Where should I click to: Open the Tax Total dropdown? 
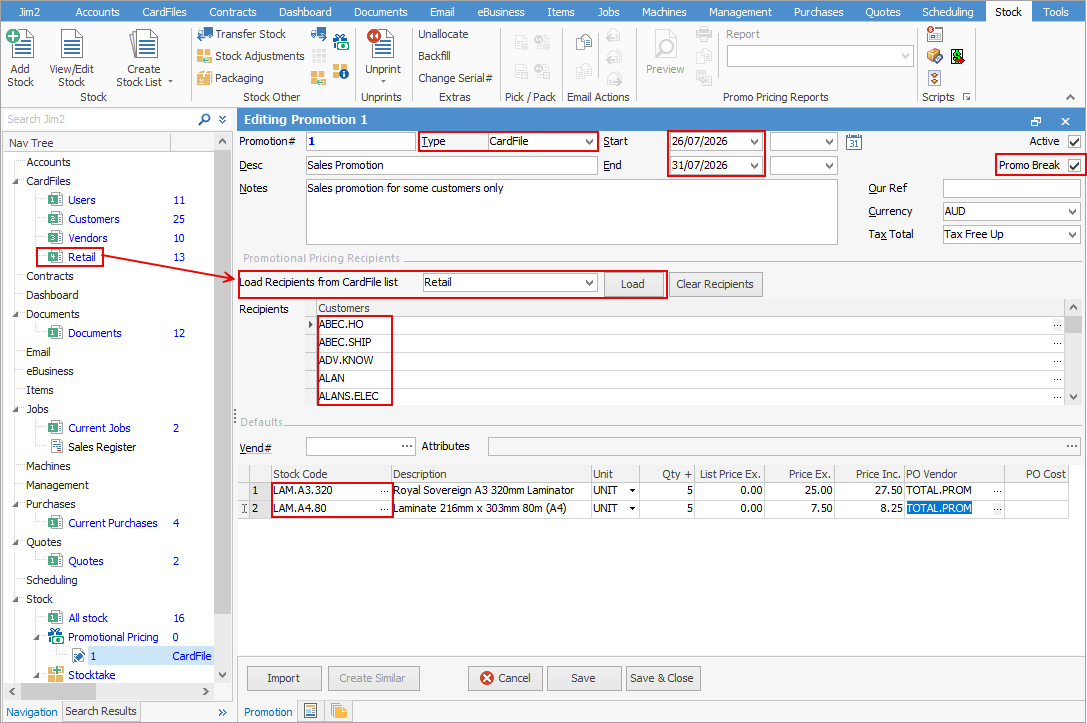coord(1011,234)
